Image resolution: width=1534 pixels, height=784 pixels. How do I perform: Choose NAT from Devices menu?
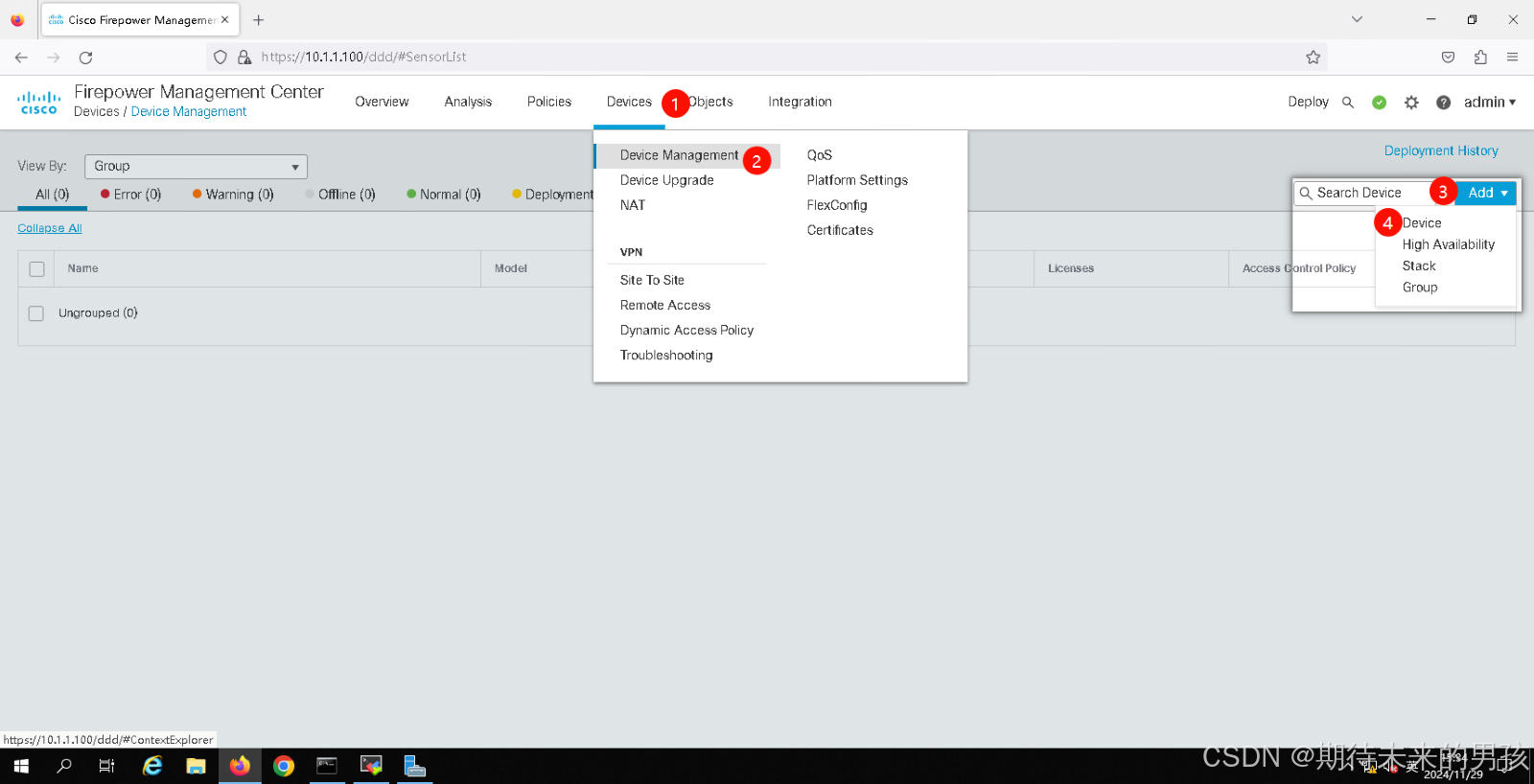[633, 205]
